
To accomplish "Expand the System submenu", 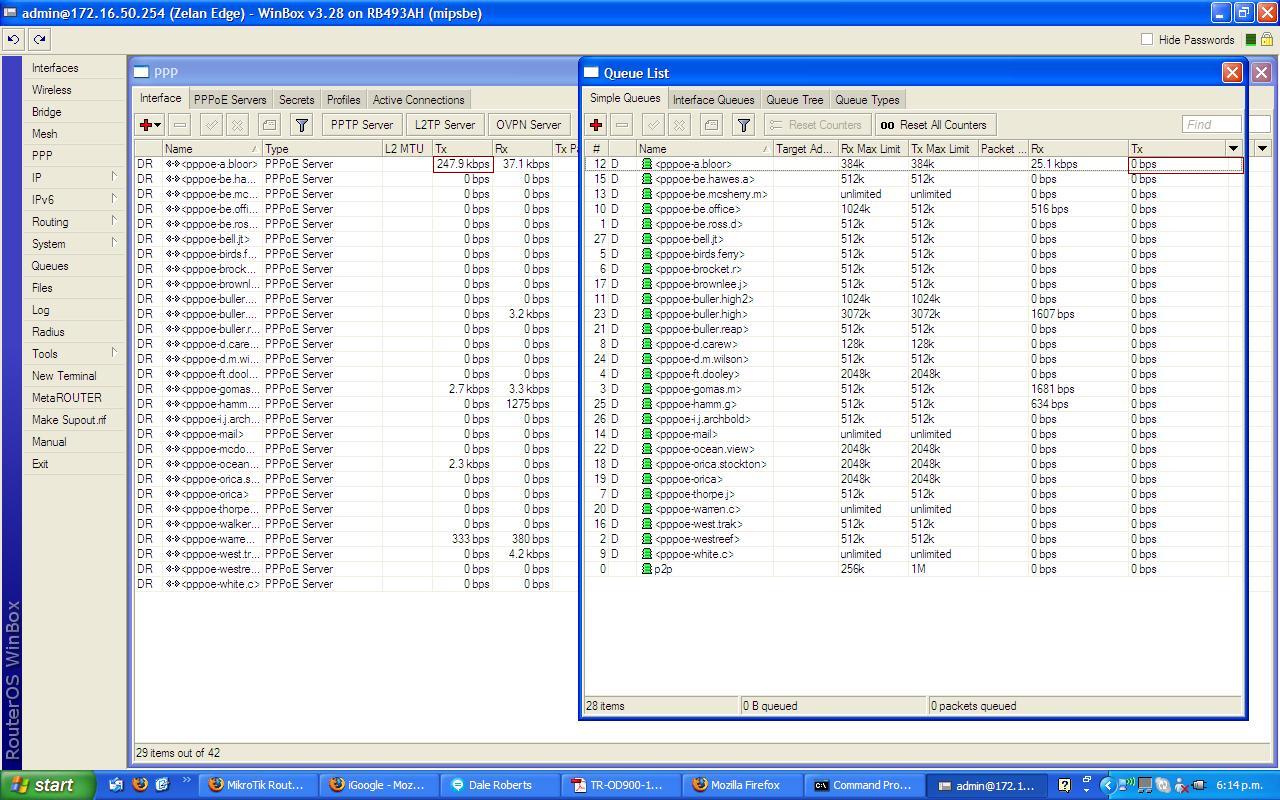I will pyautogui.click(x=114, y=243).
